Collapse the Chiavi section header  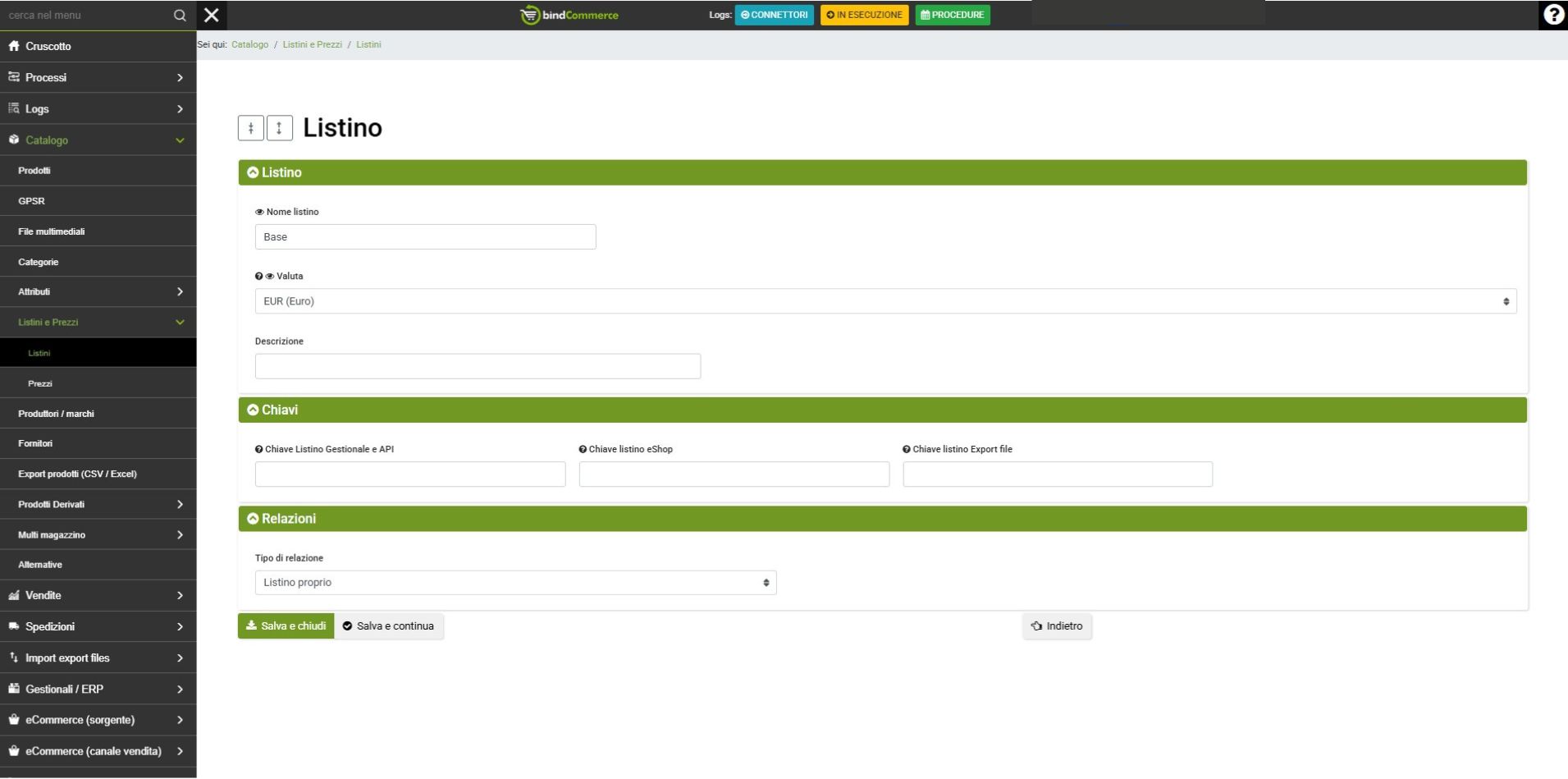[x=254, y=410]
